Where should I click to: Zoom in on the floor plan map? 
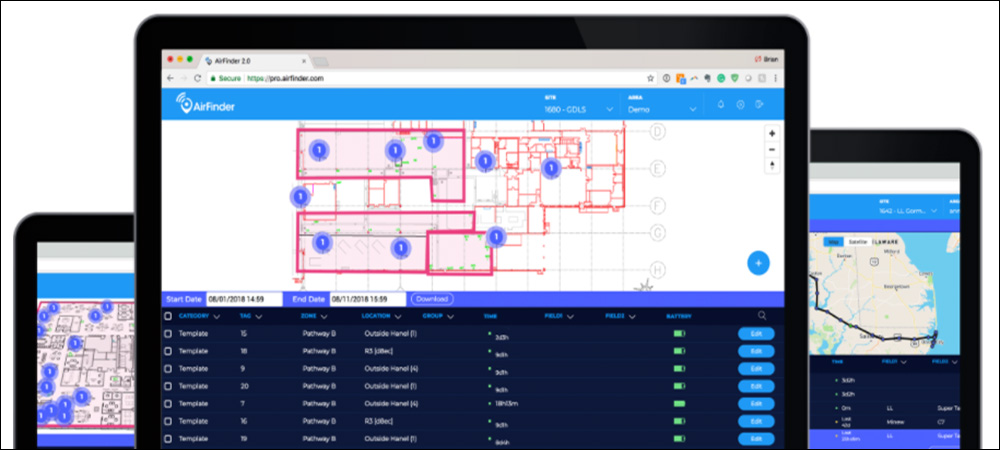point(772,133)
